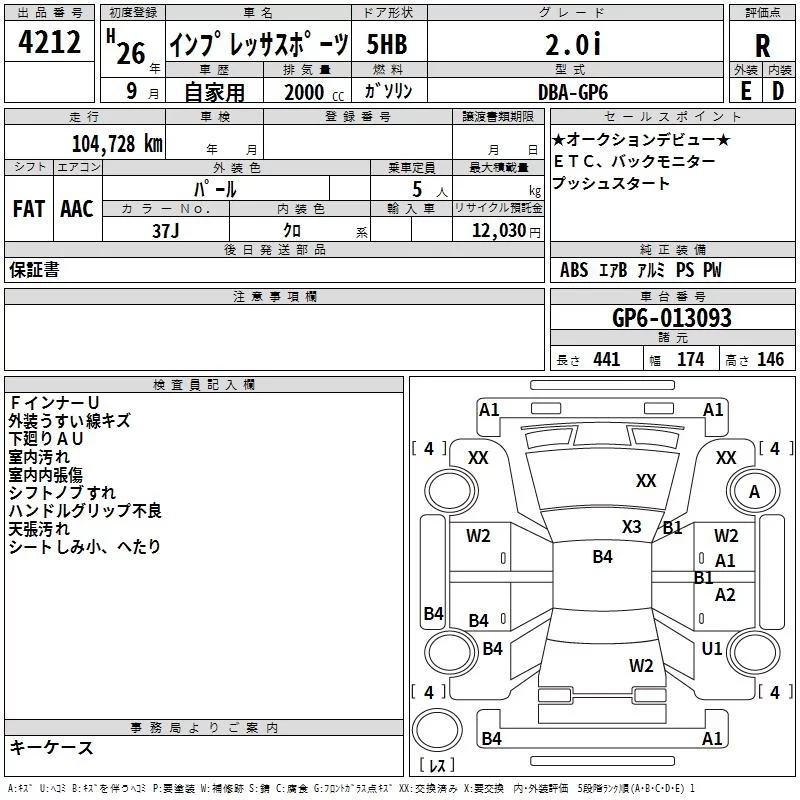This screenshot has height=800, width=800.
Task: Click the displacement value 2000 cc
Action: click(314, 92)
